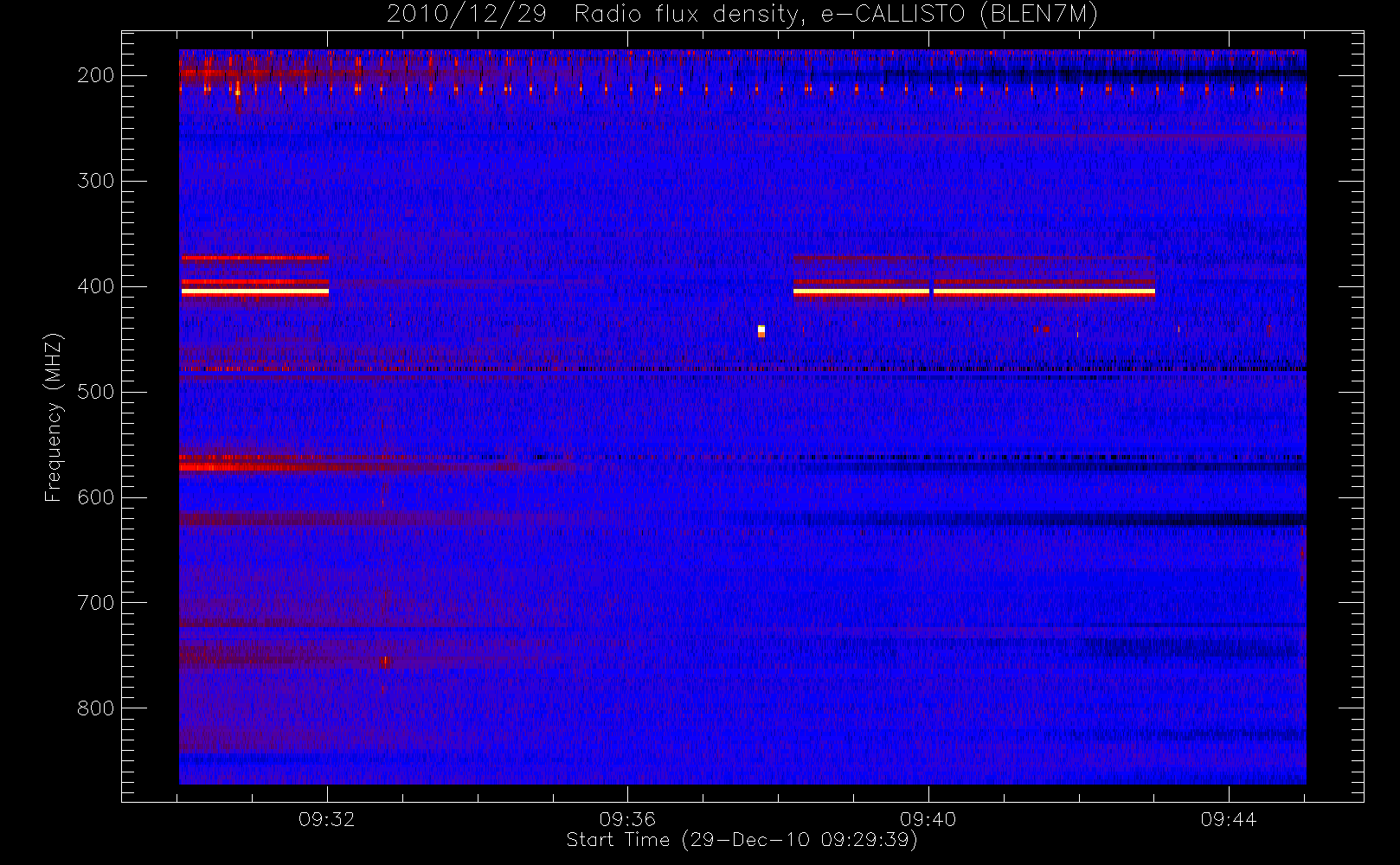Click the bright 405 MHz band after 09:40

pos(1044,293)
